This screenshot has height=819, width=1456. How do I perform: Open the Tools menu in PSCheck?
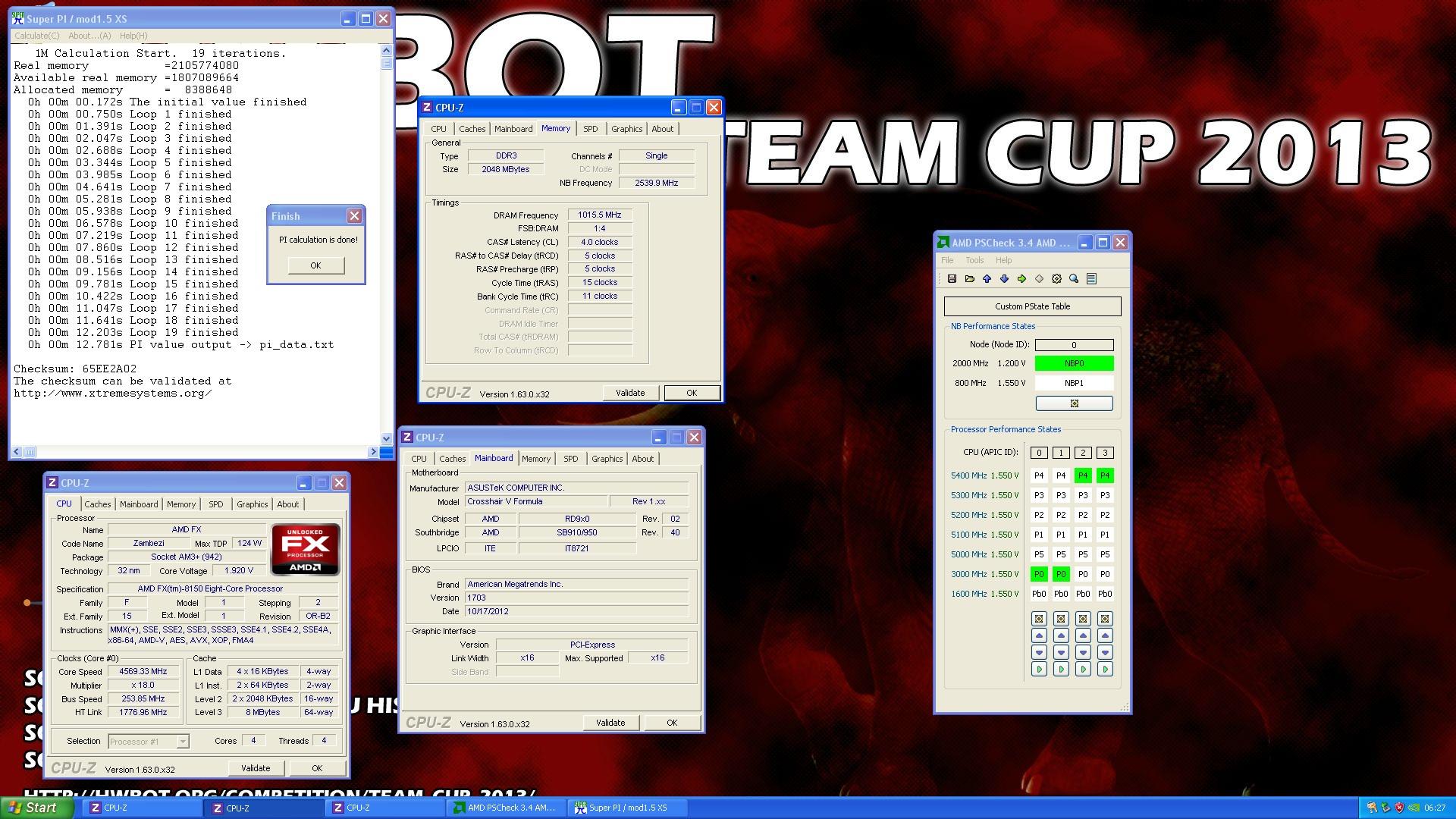(974, 260)
